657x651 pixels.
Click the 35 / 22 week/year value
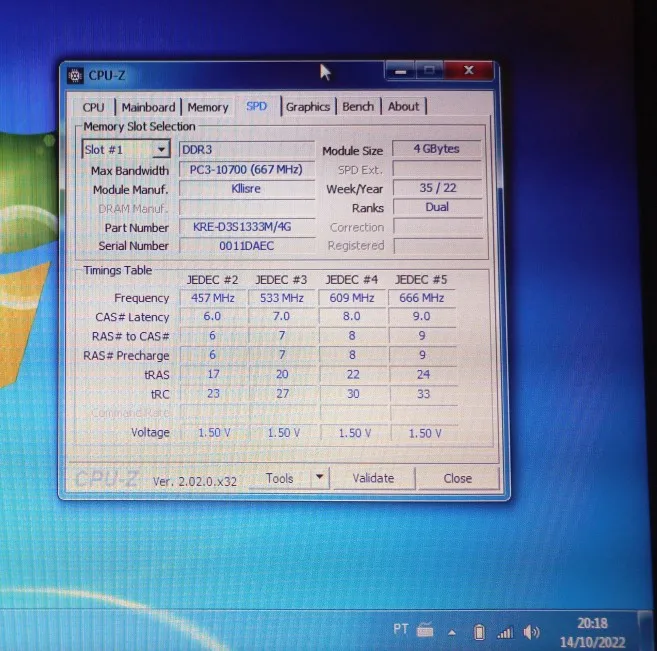tap(437, 188)
